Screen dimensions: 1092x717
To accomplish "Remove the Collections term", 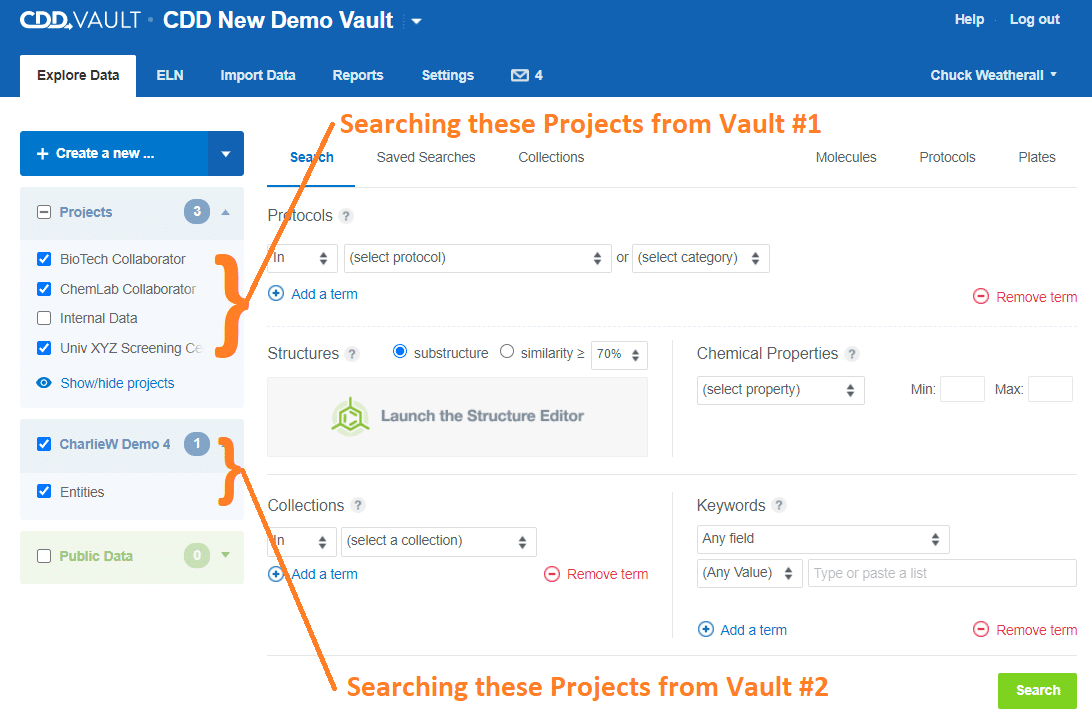I will [x=596, y=574].
